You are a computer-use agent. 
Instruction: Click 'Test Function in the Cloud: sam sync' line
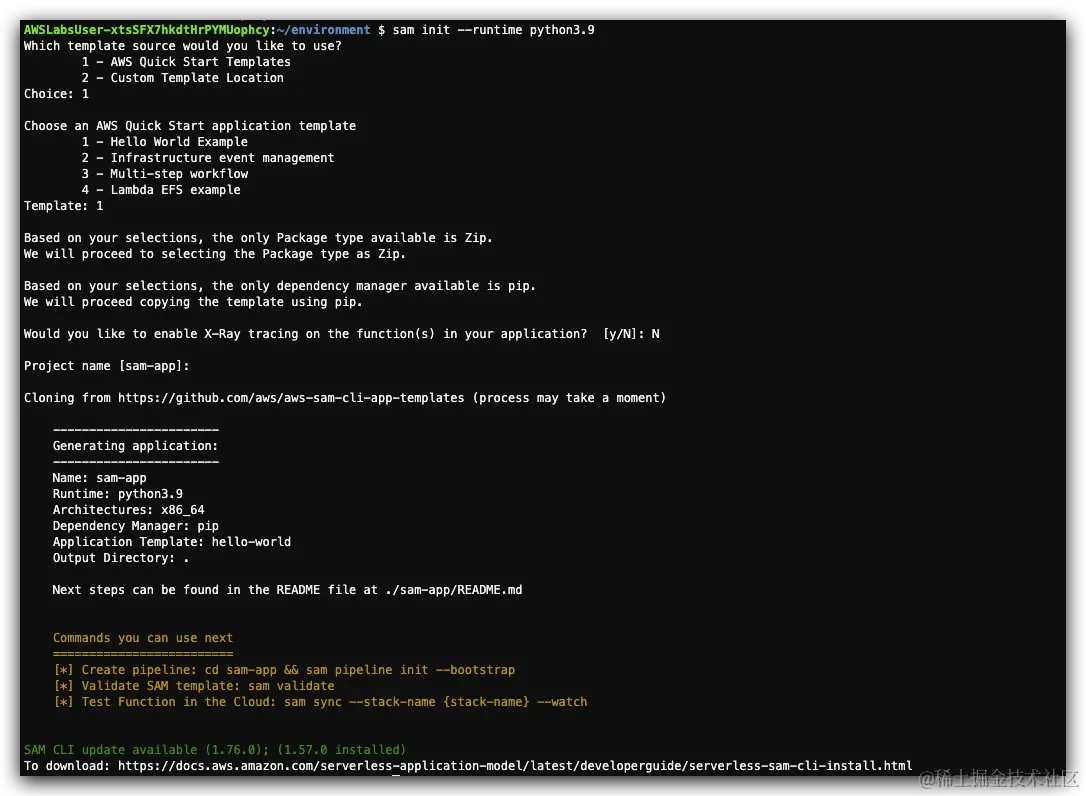320,701
